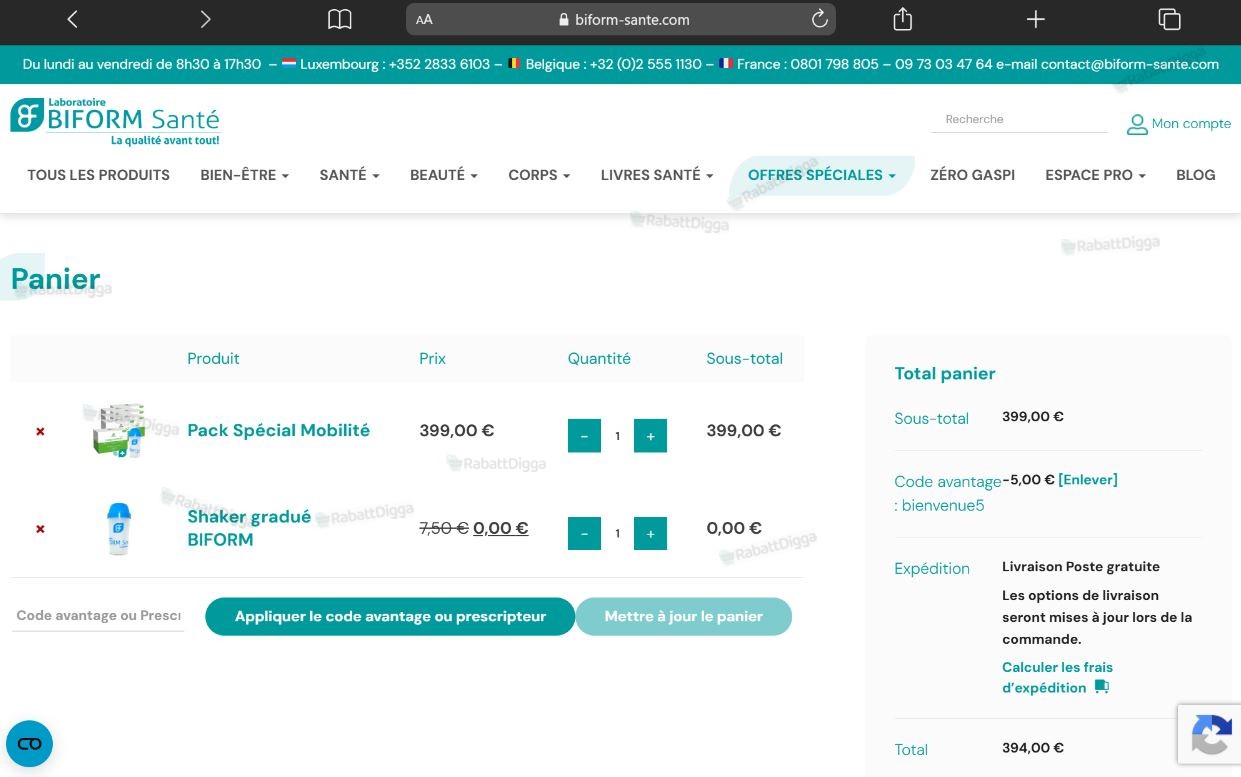
Task: Click the Panier page heading
Action: [x=56, y=280]
